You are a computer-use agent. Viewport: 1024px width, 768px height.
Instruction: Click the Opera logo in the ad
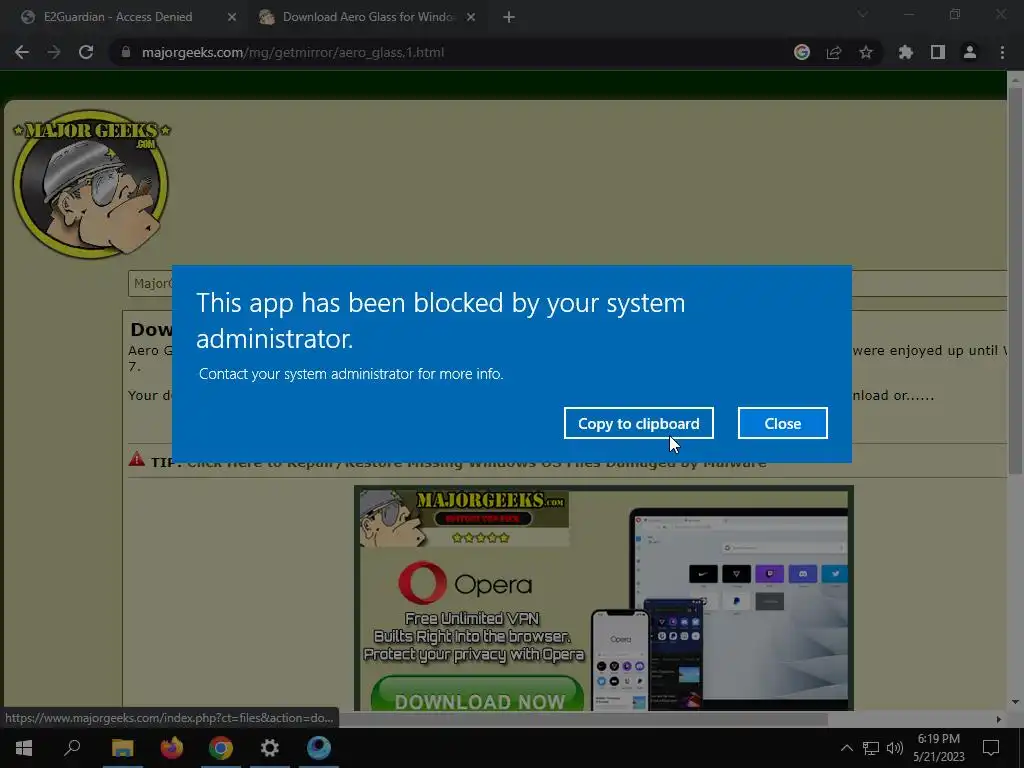(x=465, y=583)
